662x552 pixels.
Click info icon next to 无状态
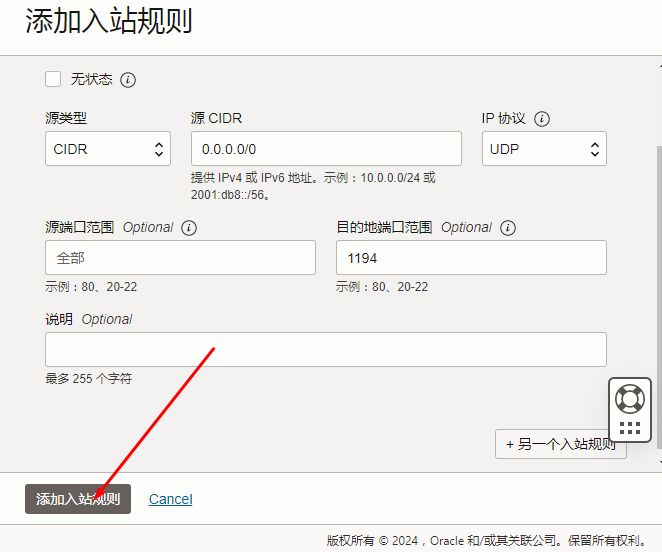(x=128, y=80)
